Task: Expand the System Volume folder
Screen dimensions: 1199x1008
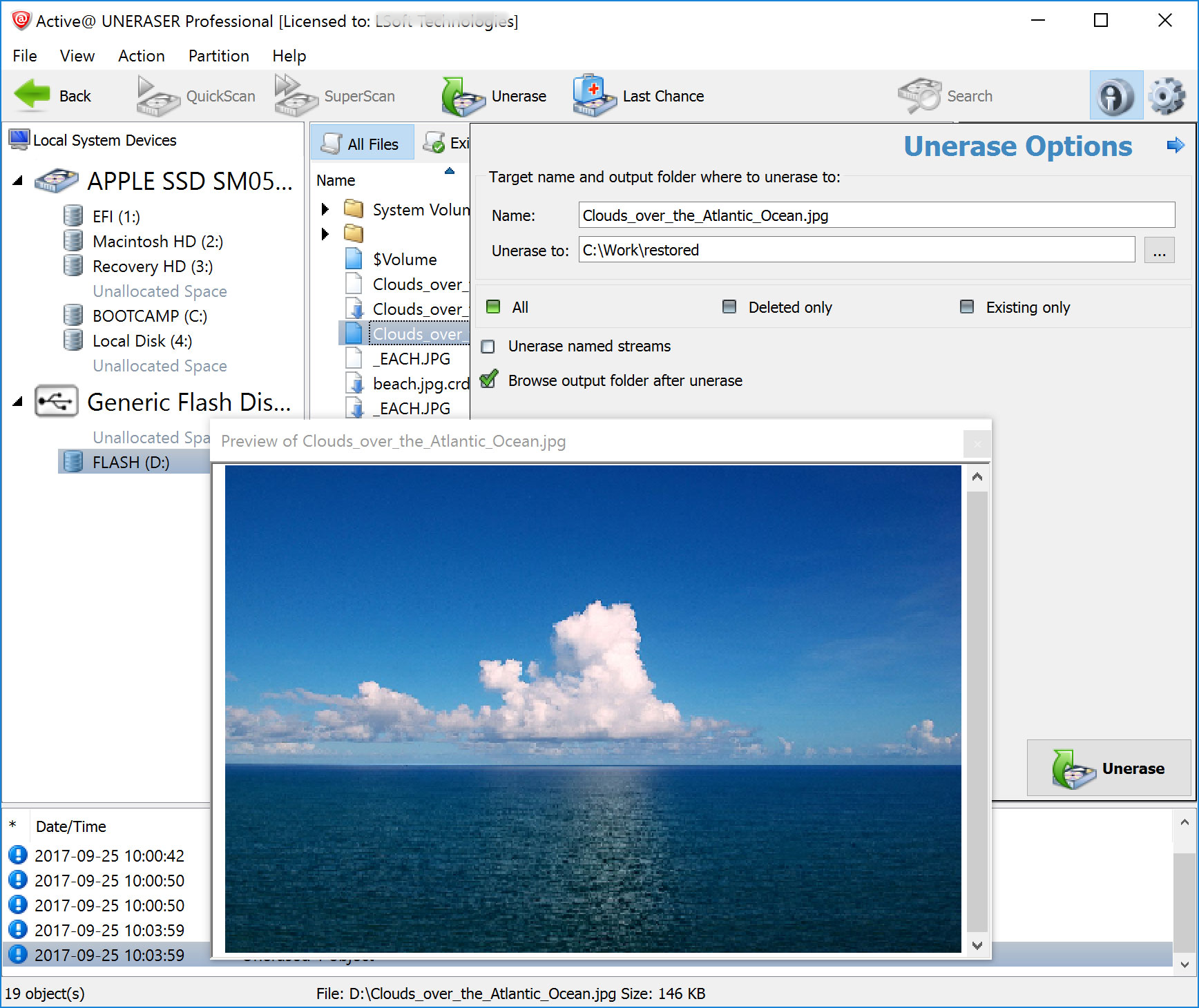Action: pyautogui.click(x=325, y=209)
